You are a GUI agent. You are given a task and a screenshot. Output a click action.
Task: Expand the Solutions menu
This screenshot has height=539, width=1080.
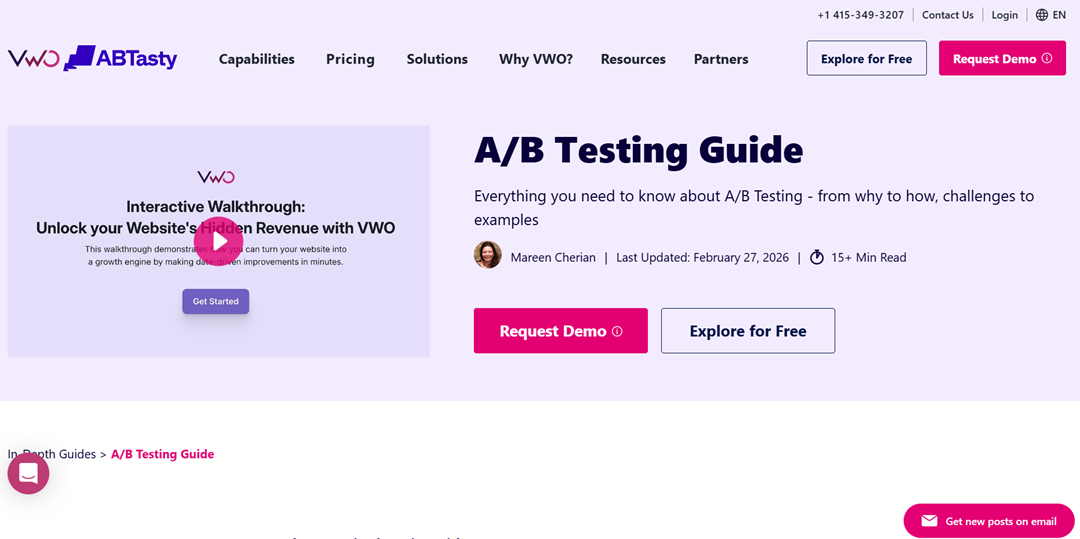[437, 59]
